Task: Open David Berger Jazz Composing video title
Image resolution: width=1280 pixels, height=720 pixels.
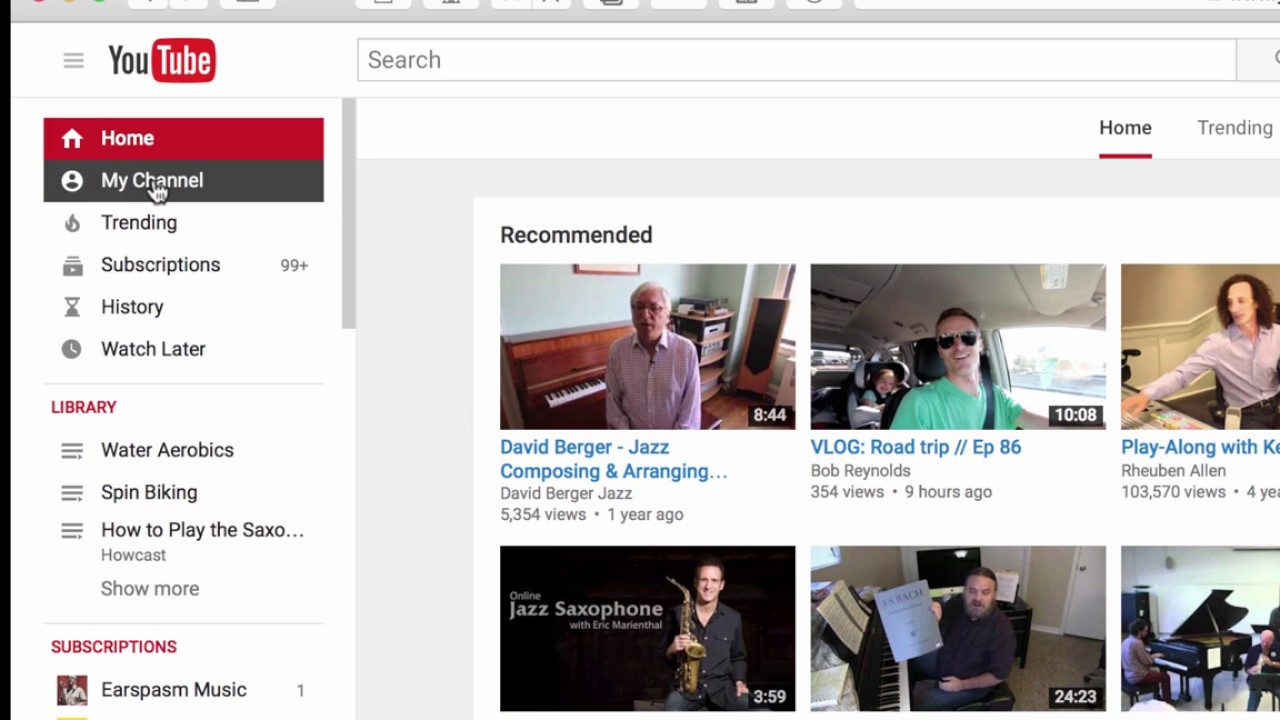Action: point(613,459)
